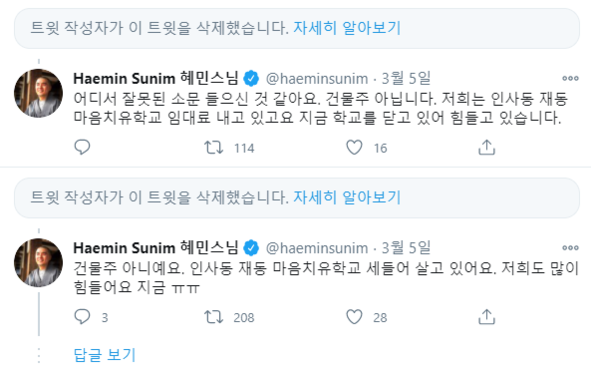The image size is (591, 372).
Task: Click 자세히 알아보기 in the second deleted notice
Action: (347, 197)
